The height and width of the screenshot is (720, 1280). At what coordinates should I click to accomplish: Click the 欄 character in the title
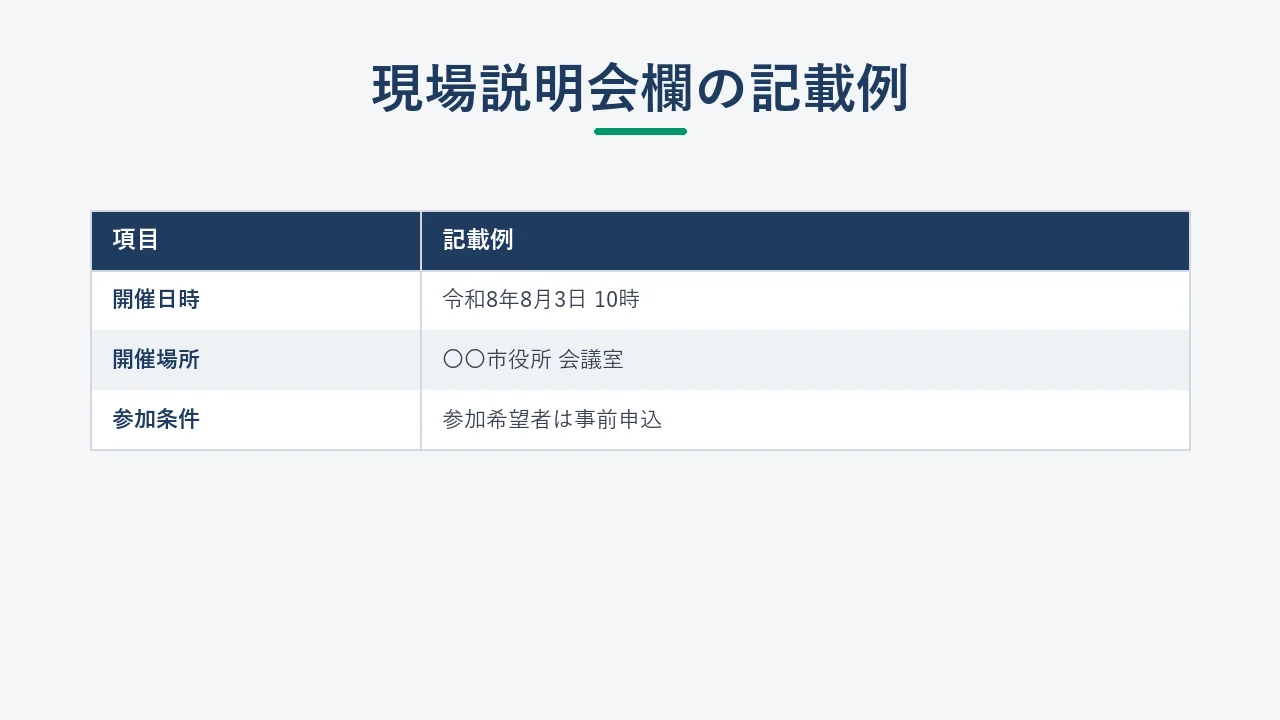[667, 88]
